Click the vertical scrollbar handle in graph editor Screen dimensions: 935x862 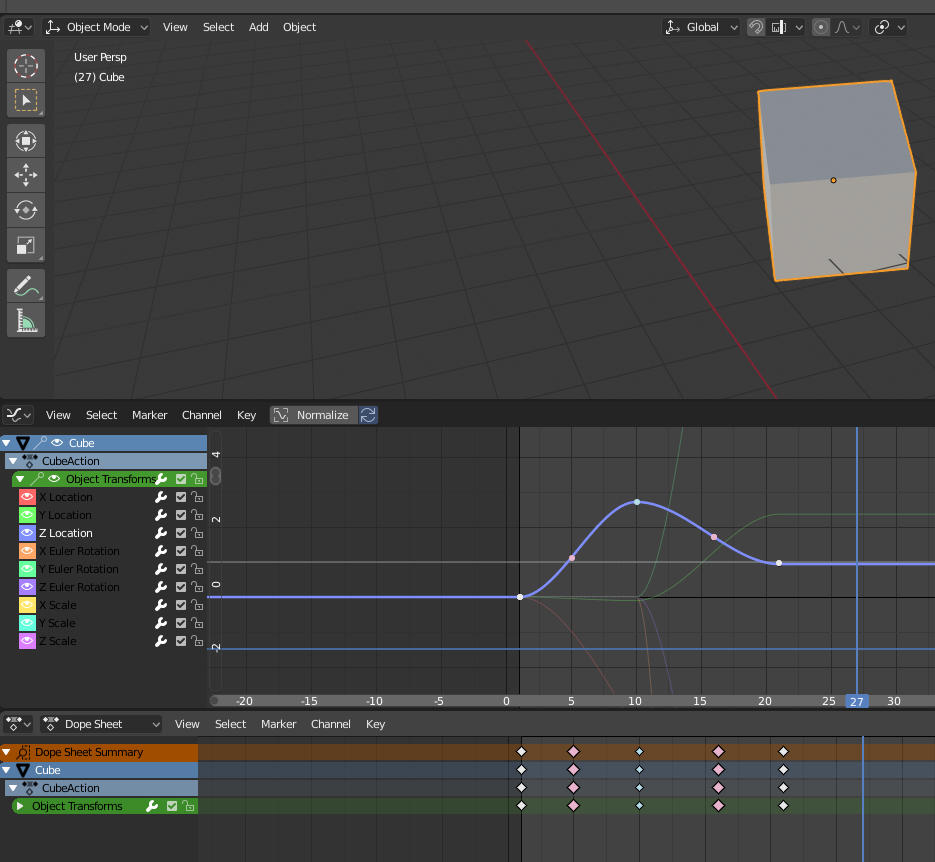[215, 476]
